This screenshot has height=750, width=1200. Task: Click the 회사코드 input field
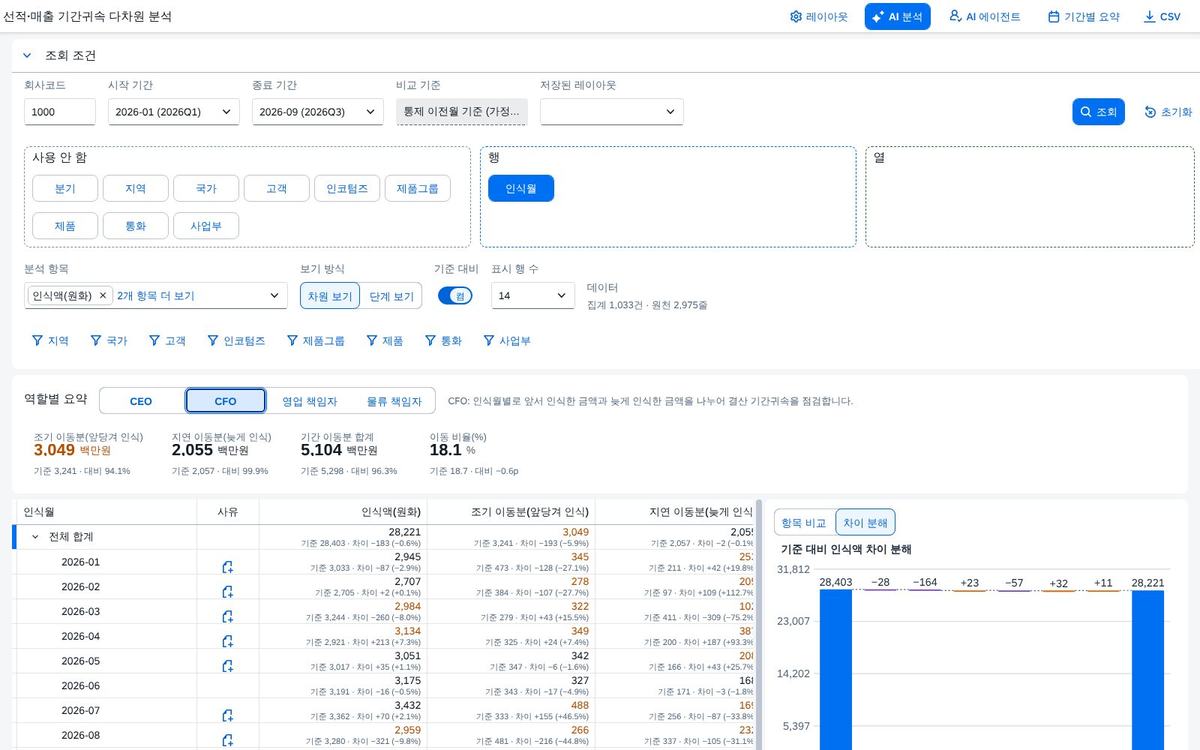[x=60, y=112]
